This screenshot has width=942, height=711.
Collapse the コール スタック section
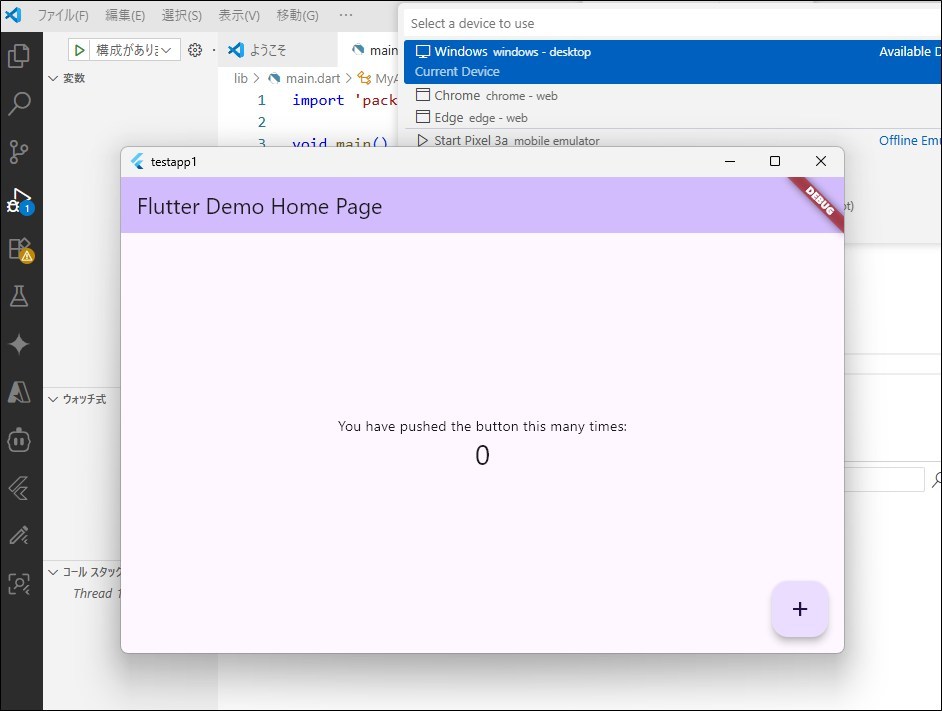tap(84, 572)
